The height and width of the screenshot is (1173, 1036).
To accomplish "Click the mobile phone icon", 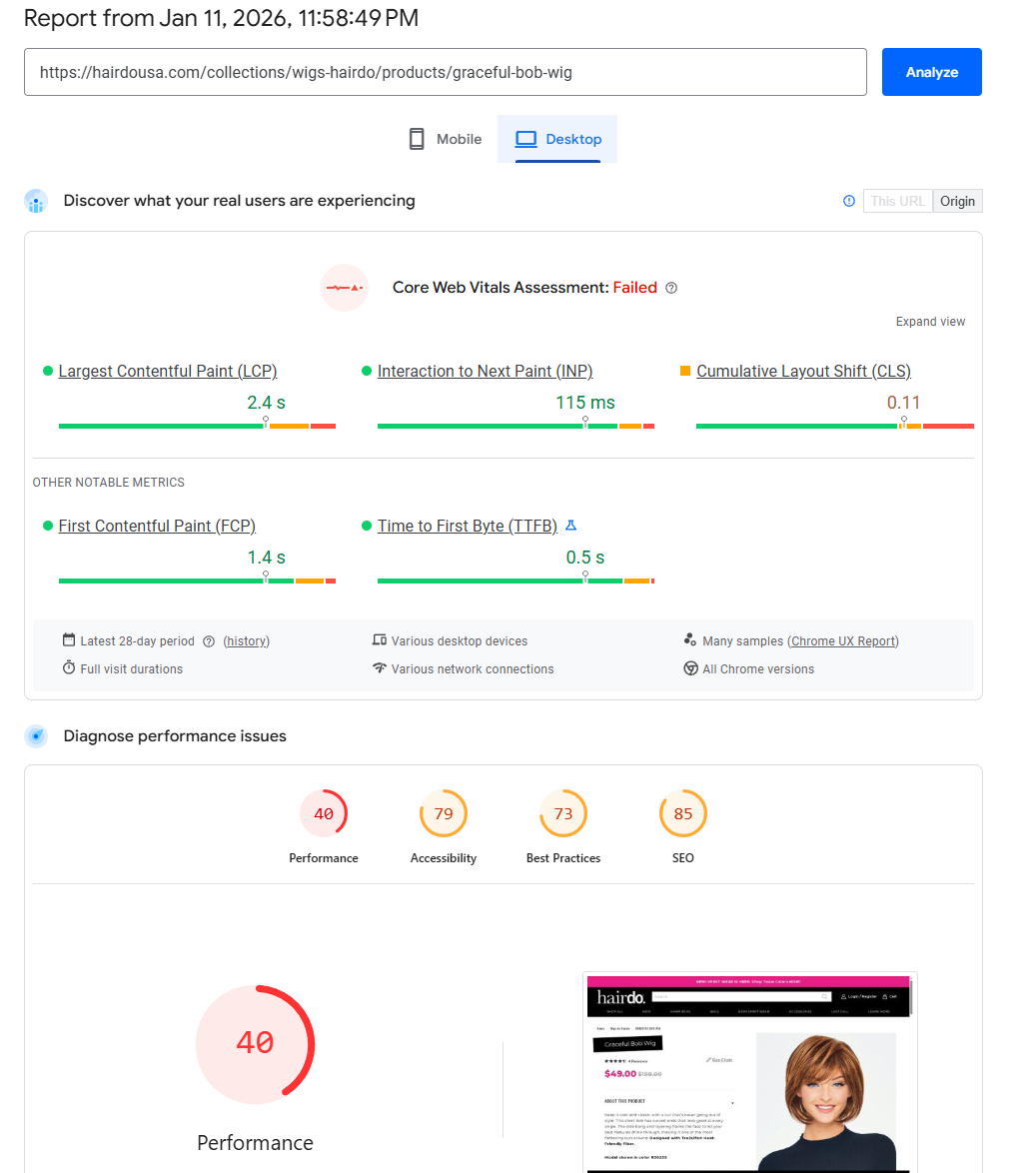I will coord(417,139).
